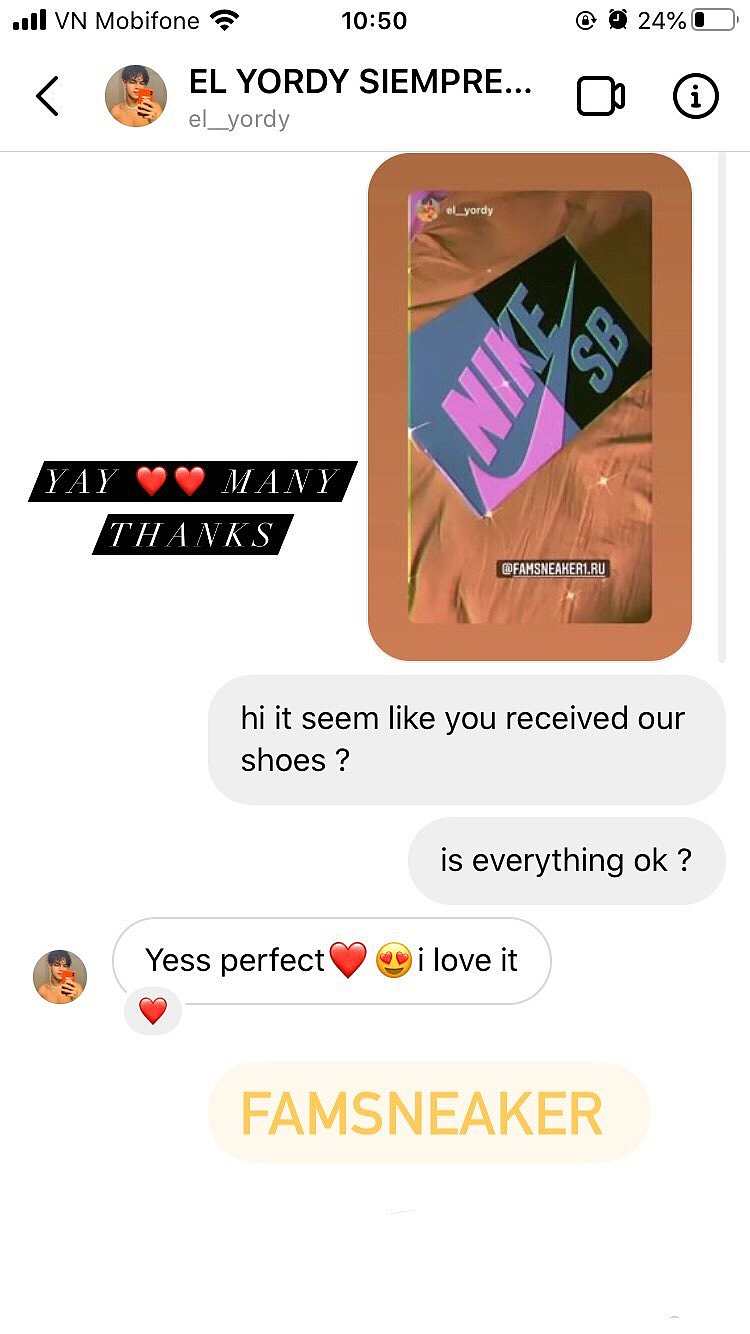The width and height of the screenshot is (750, 1334).
Task: Tap the el_yordy label inside the story
Action: coord(469,210)
